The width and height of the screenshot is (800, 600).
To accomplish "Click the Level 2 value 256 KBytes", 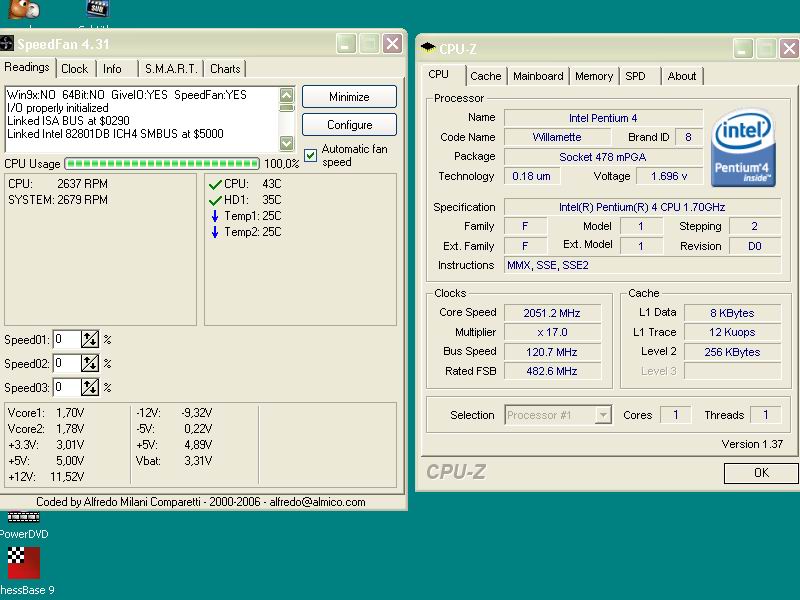I will click(x=732, y=352).
